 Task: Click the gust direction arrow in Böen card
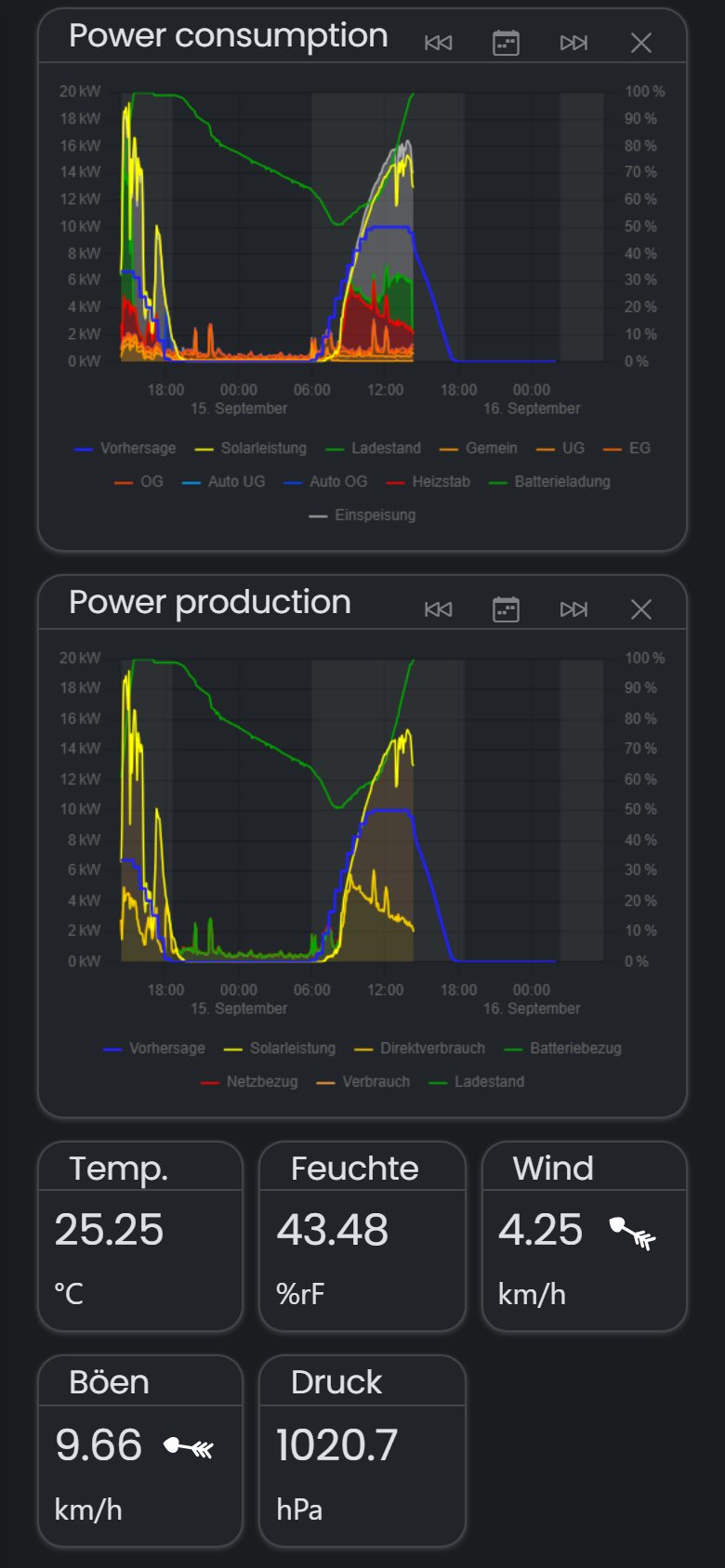tap(189, 1446)
